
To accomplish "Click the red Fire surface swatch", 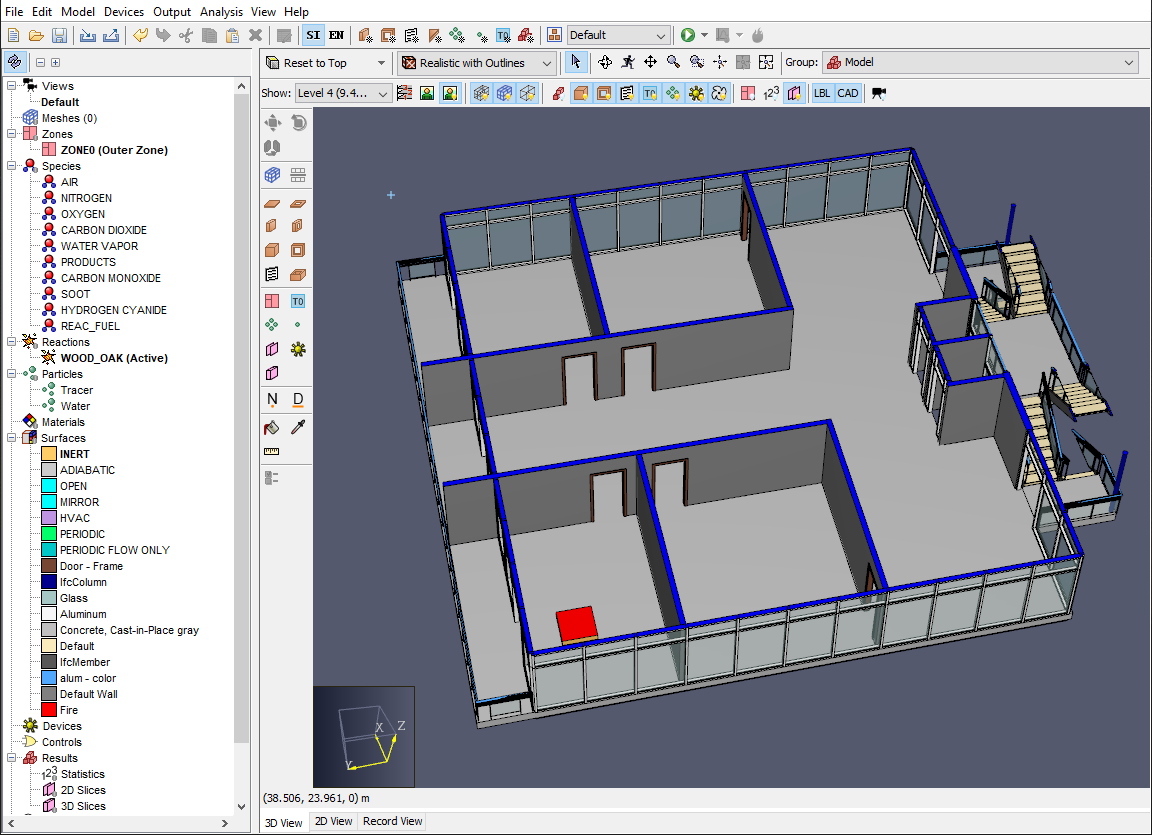I will (49, 710).
